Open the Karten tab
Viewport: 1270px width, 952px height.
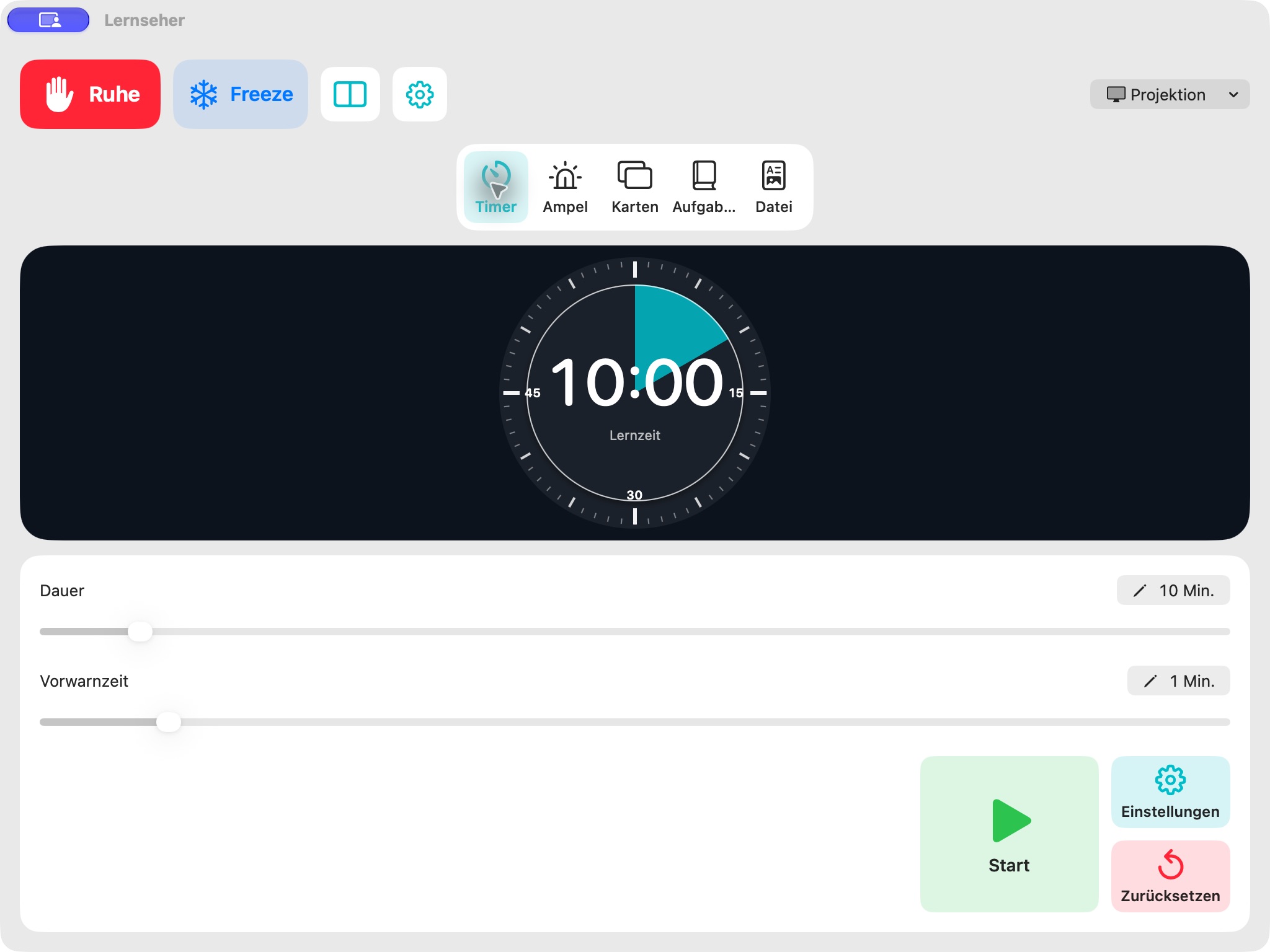tap(635, 187)
